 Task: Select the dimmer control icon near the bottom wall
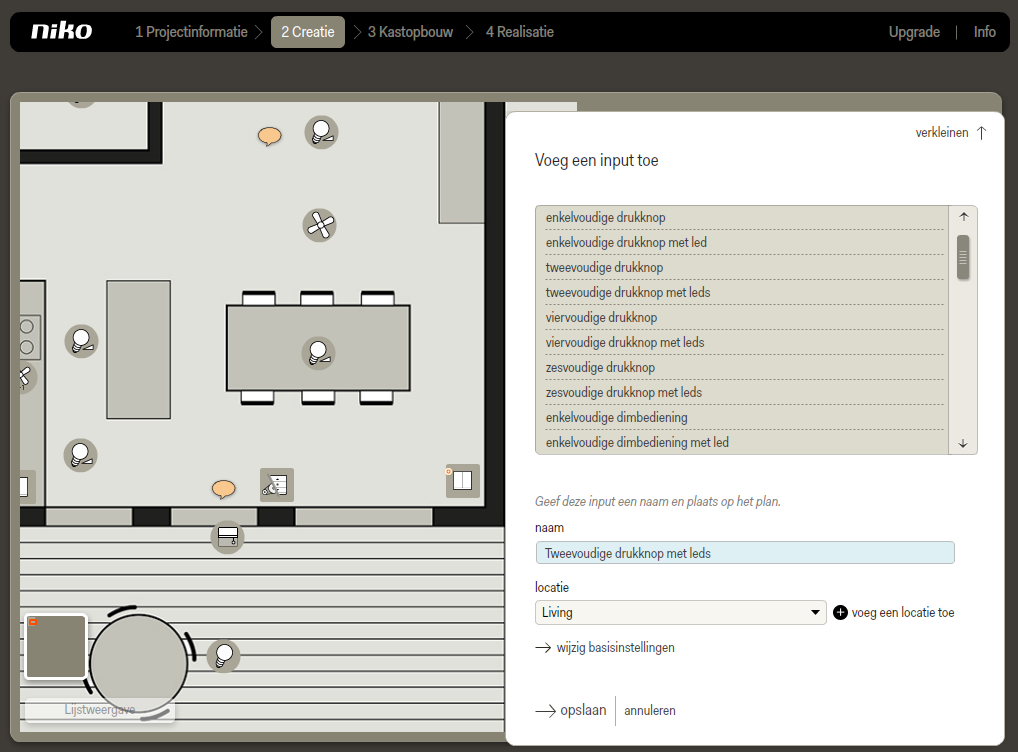277,484
